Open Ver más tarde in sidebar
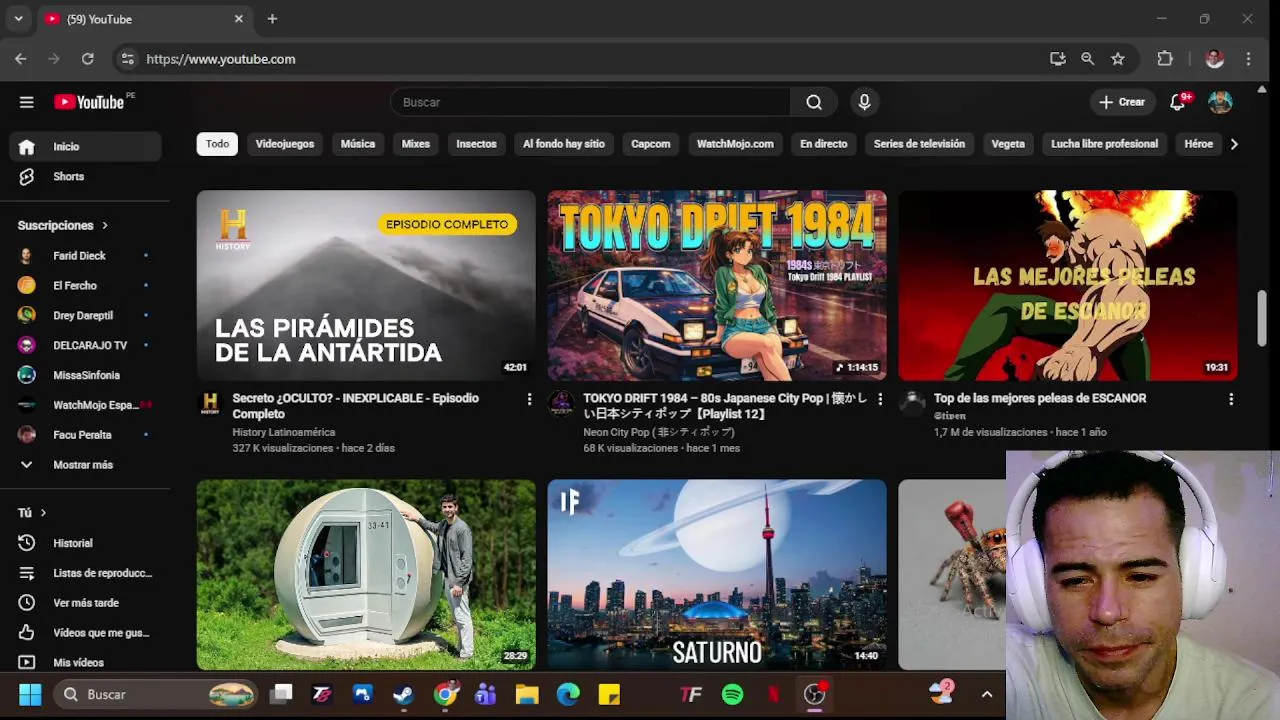 coord(86,603)
